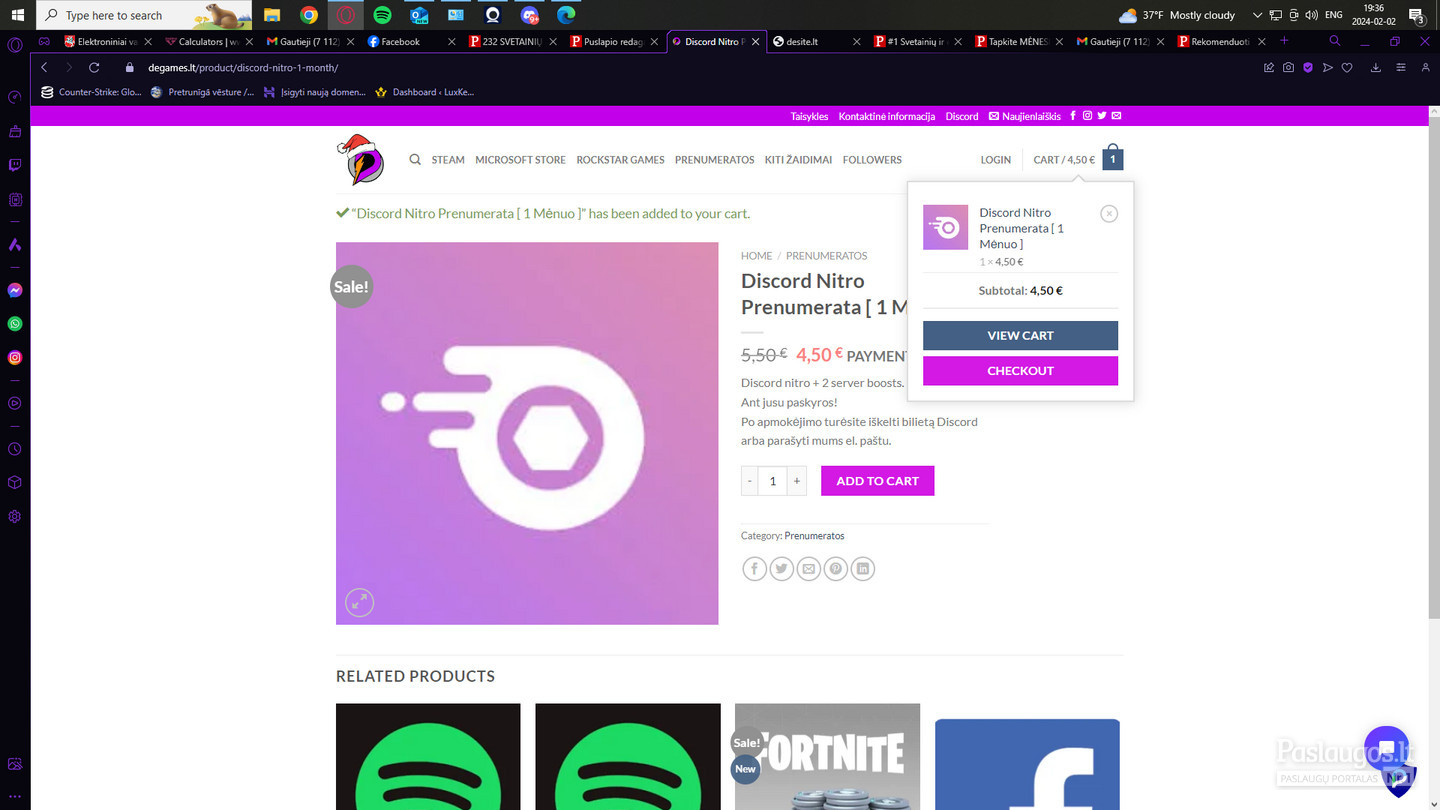Switch to Calculators browser tab
Viewport: 1440px width, 810px height.
coord(207,41)
